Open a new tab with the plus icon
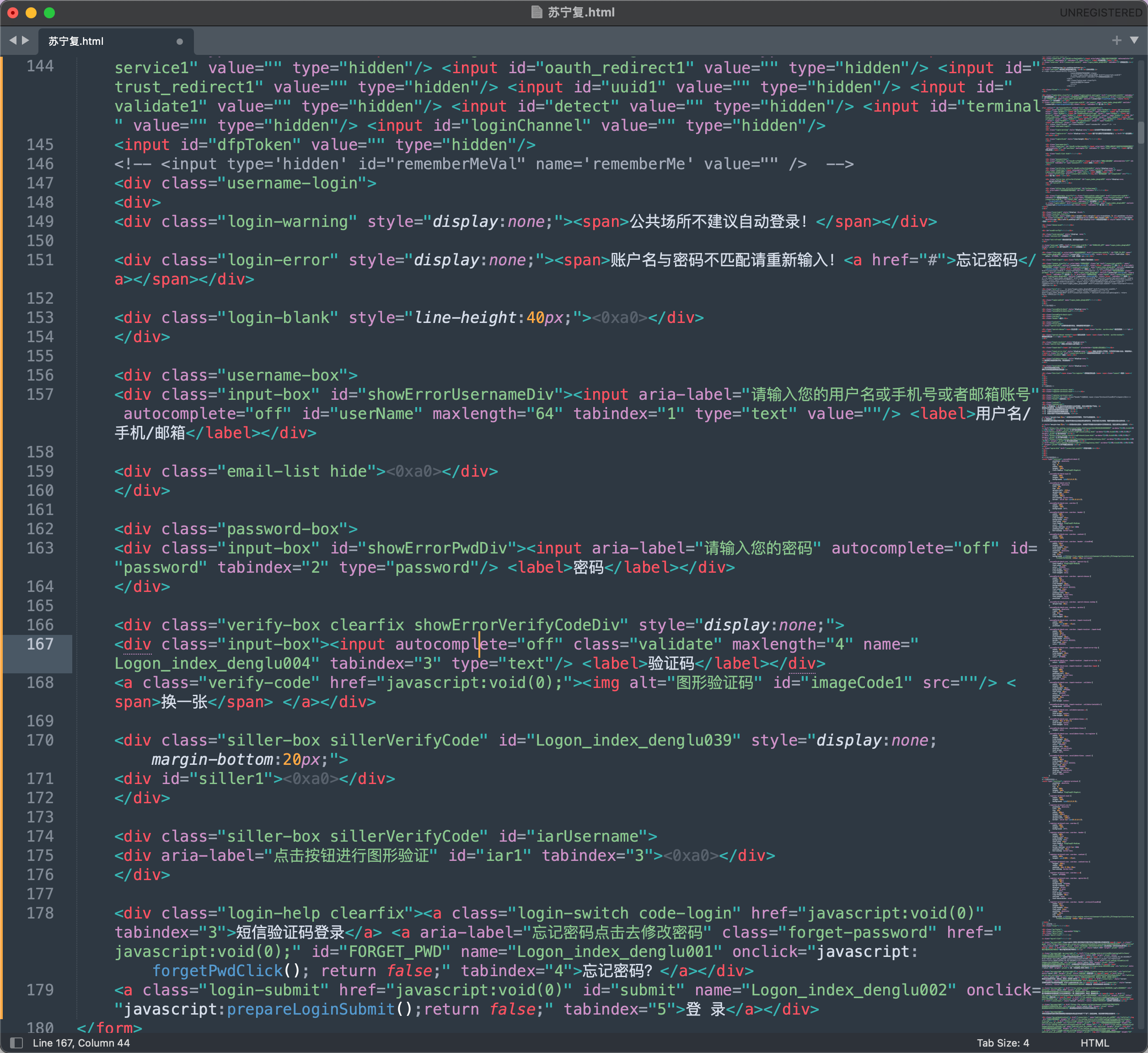 pos(1116,40)
